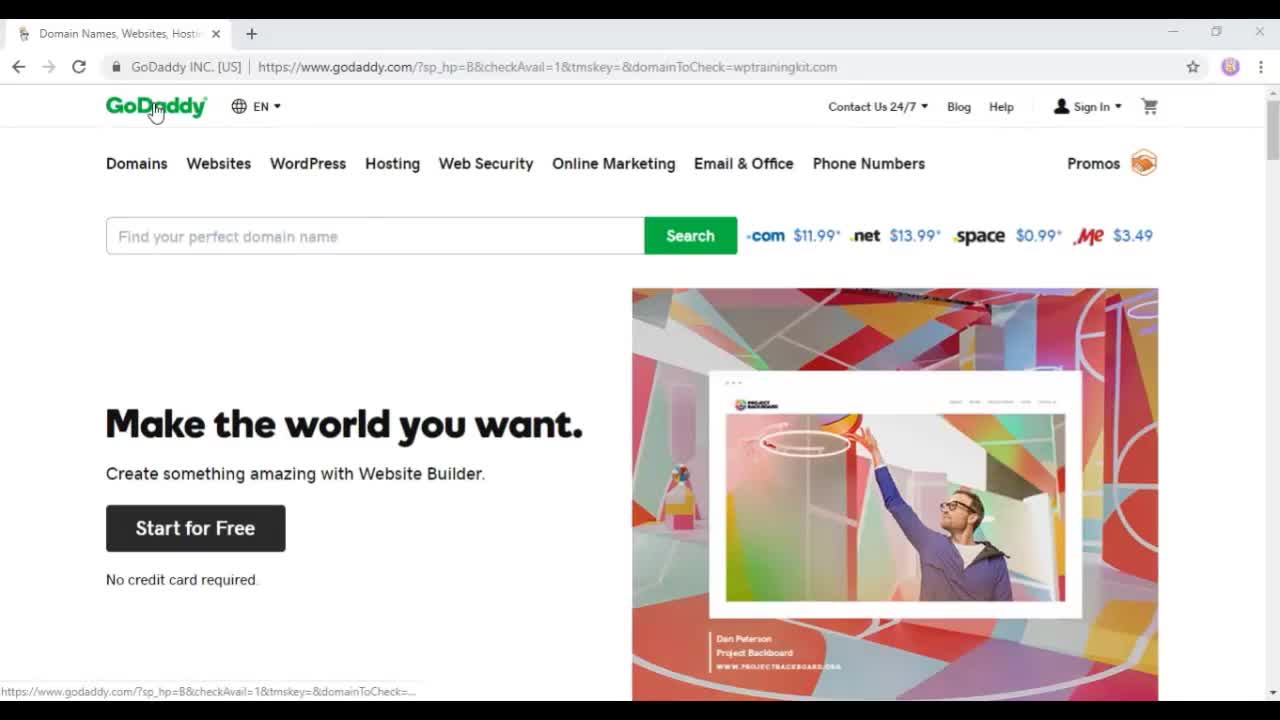The image size is (1280, 720).
Task: Click the GoDaddy logo
Action: coord(156,106)
